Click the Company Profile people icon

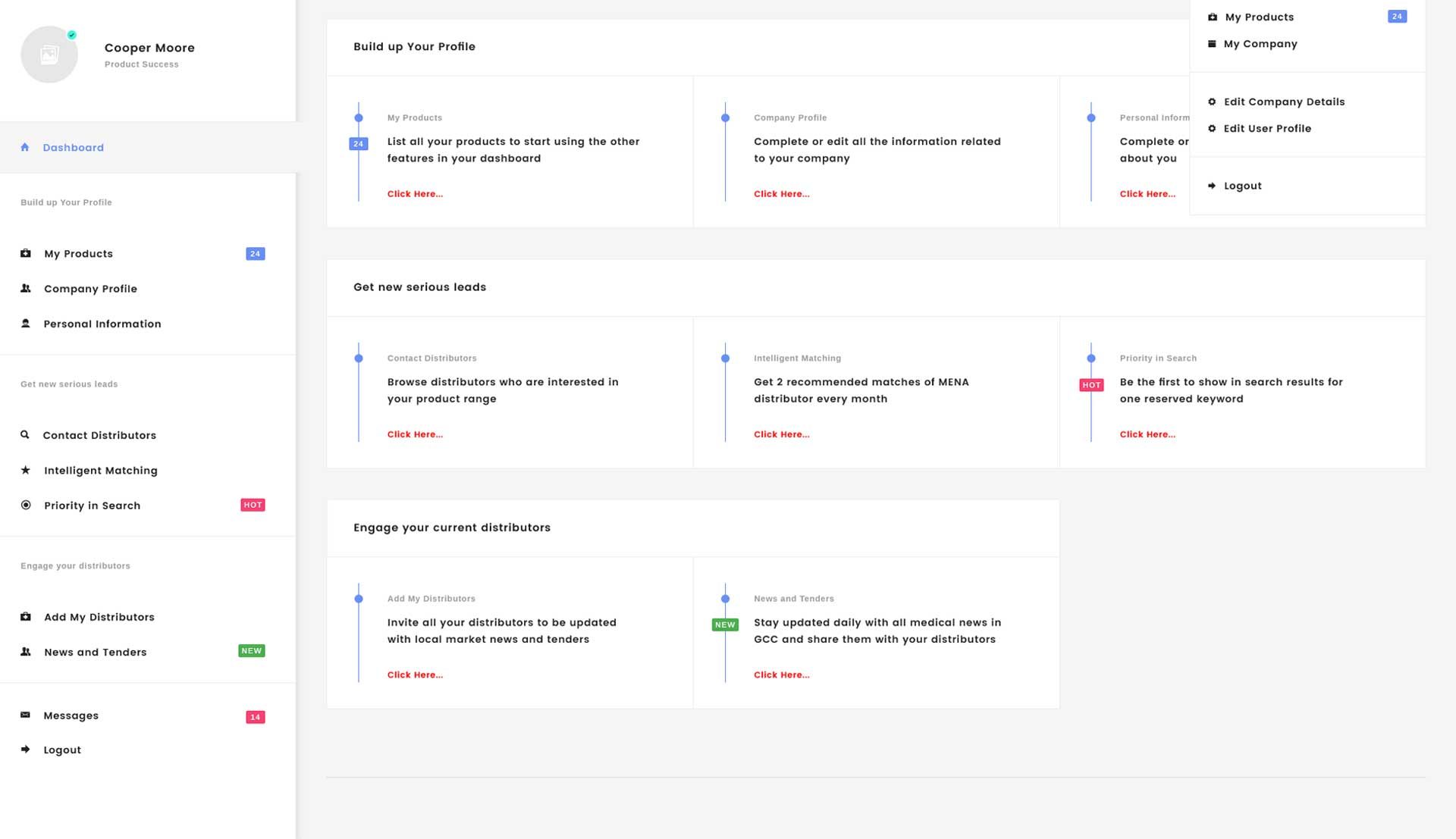click(26, 288)
